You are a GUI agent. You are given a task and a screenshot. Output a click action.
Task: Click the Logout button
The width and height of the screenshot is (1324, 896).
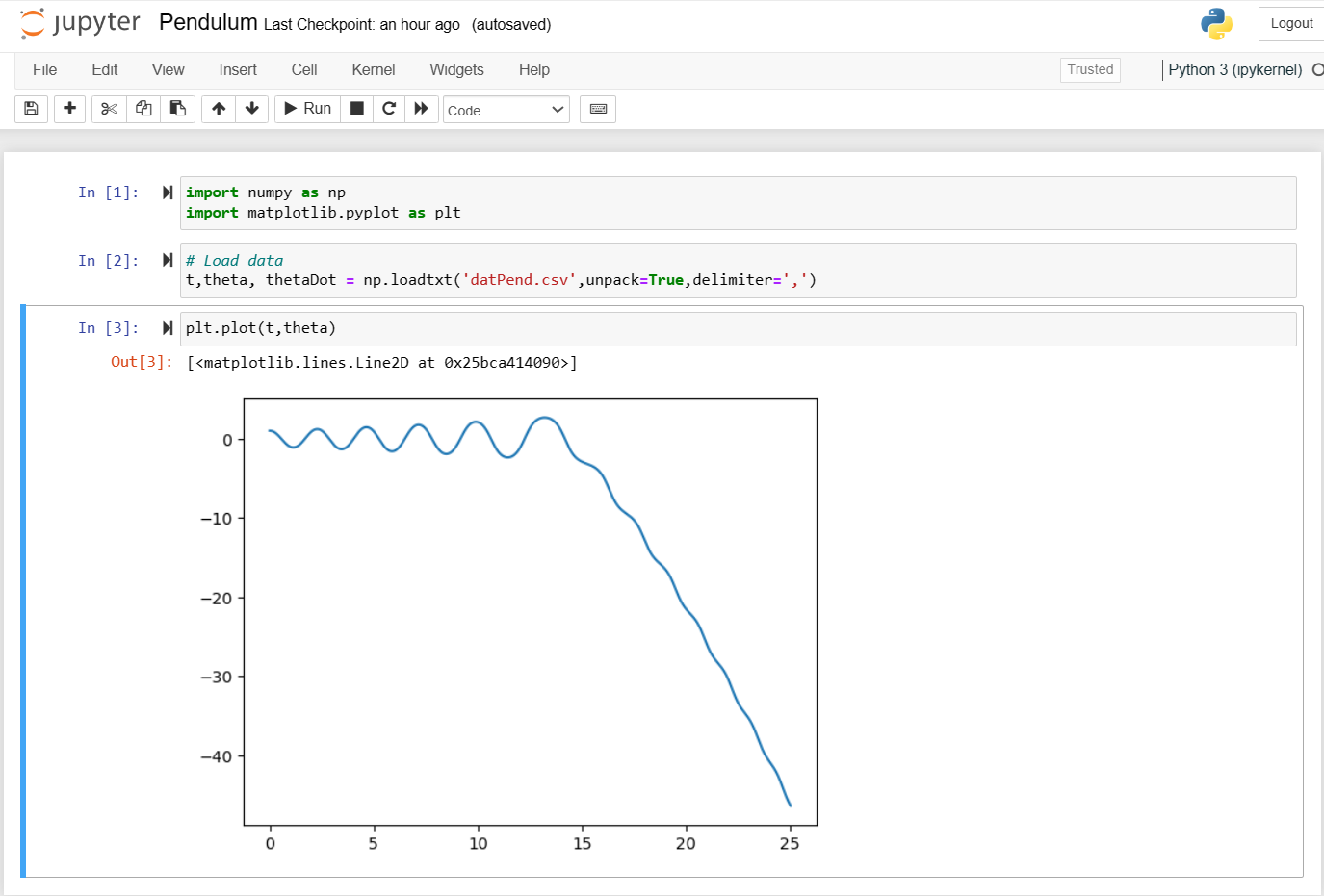(x=1290, y=24)
